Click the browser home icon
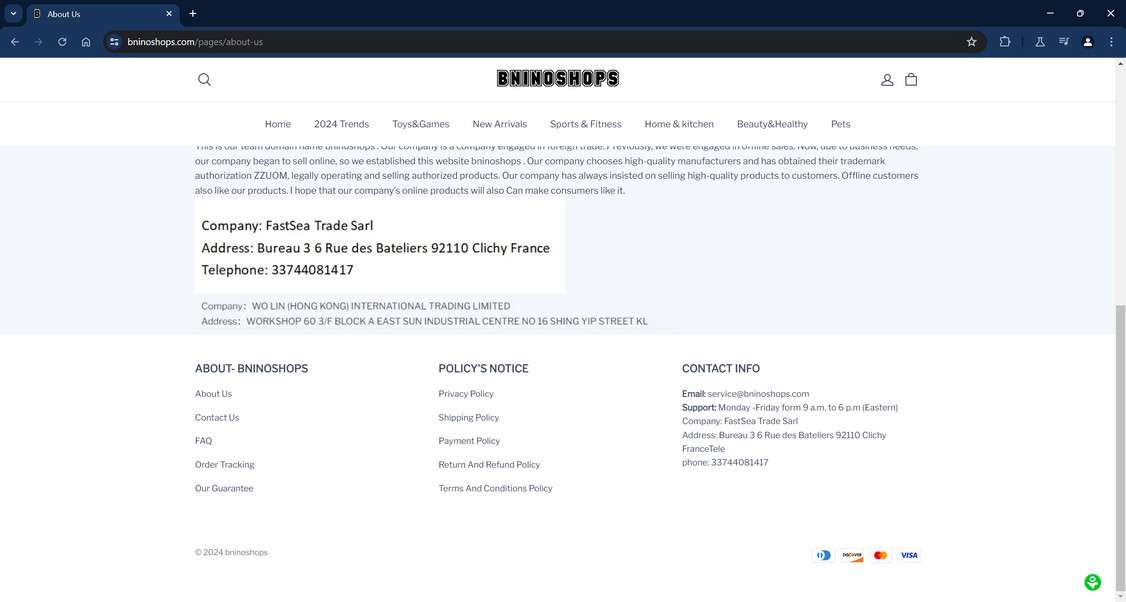 tap(86, 42)
